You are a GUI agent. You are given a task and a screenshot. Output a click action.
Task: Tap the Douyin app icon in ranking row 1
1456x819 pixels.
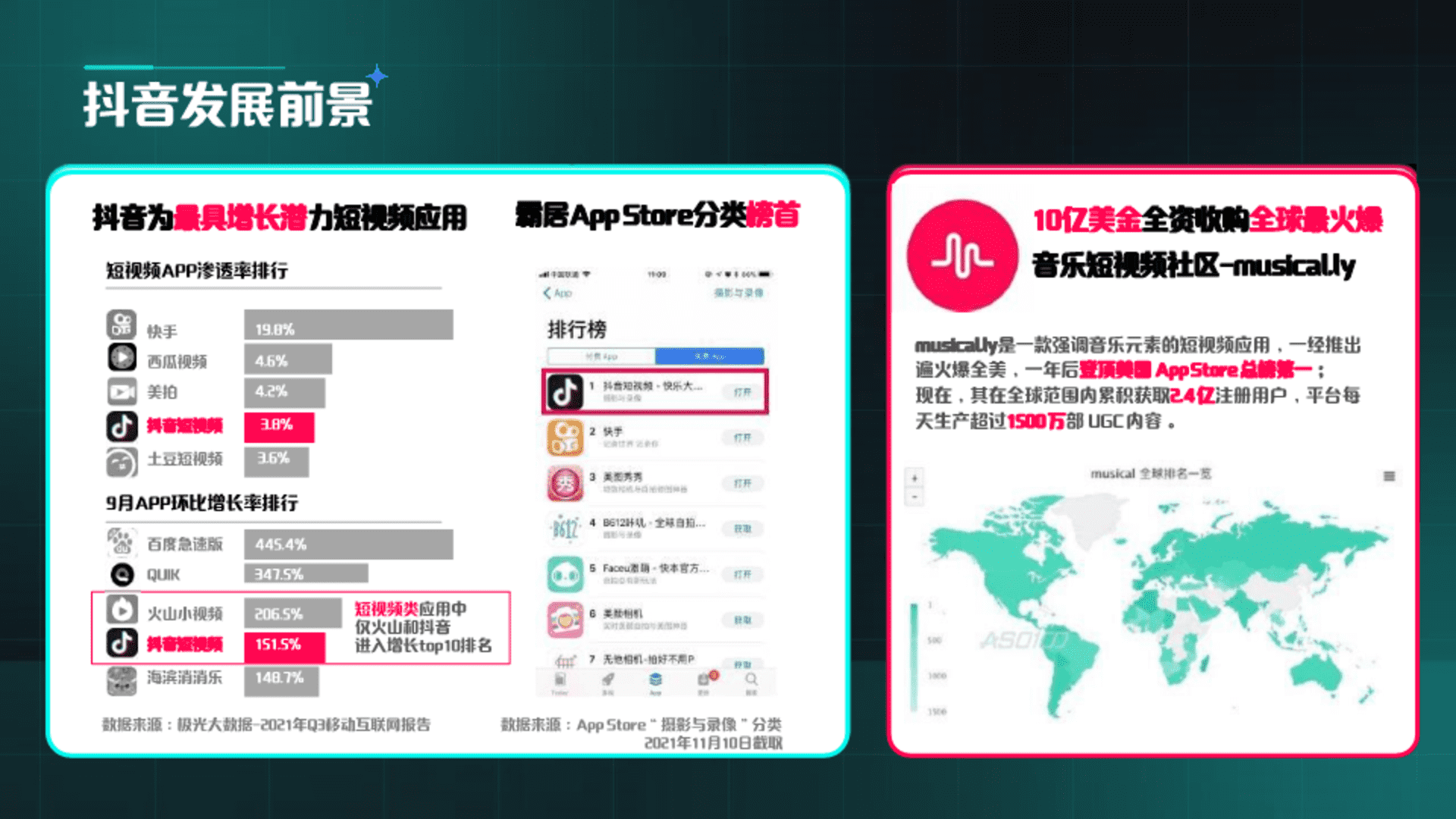(566, 392)
